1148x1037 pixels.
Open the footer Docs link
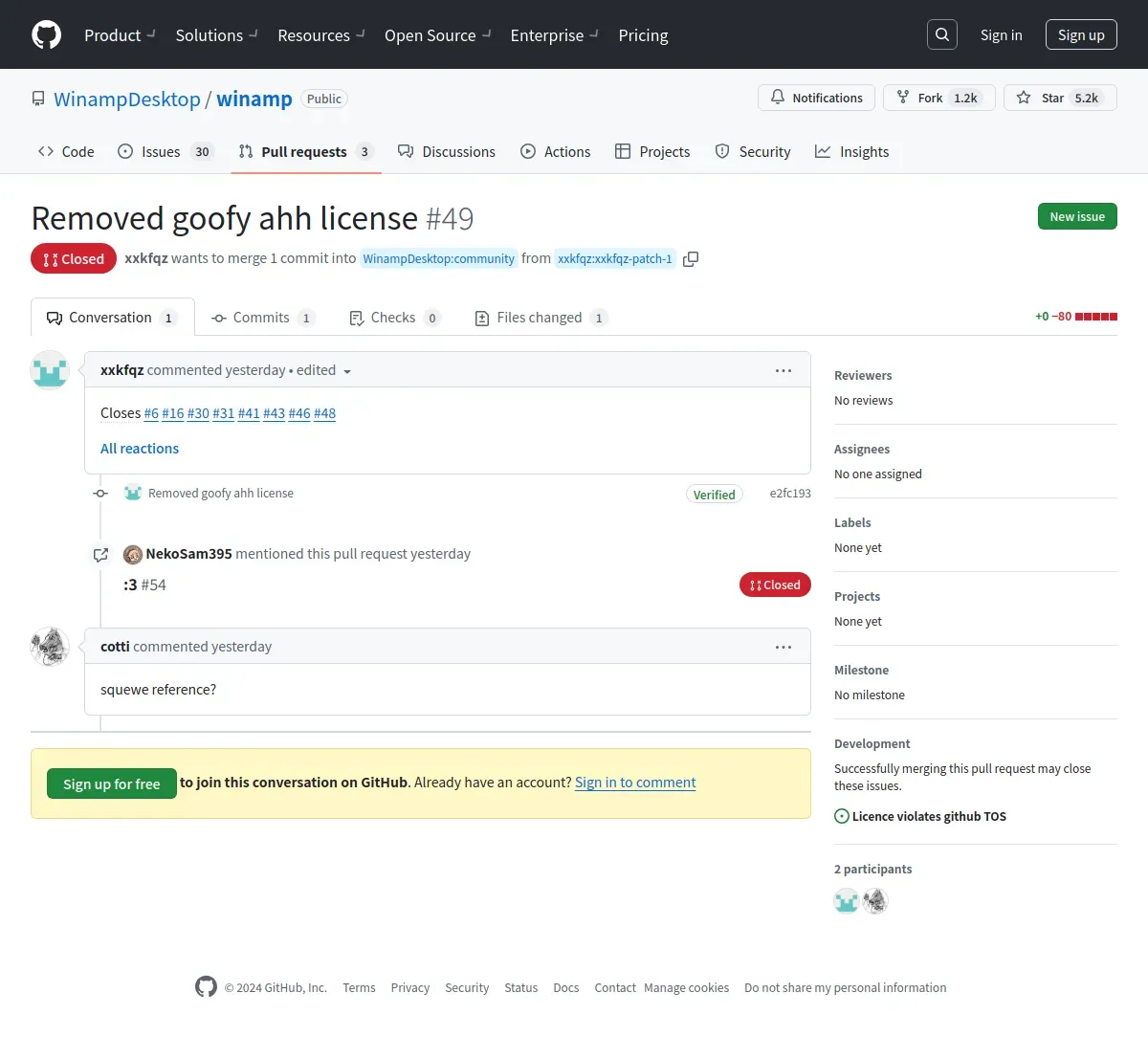pos(565,987)
